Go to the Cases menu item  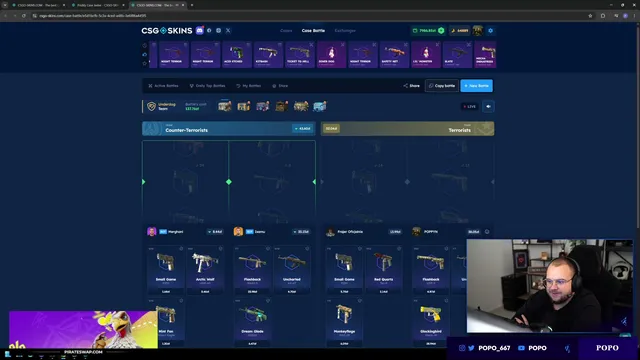(x=286, y=31)
